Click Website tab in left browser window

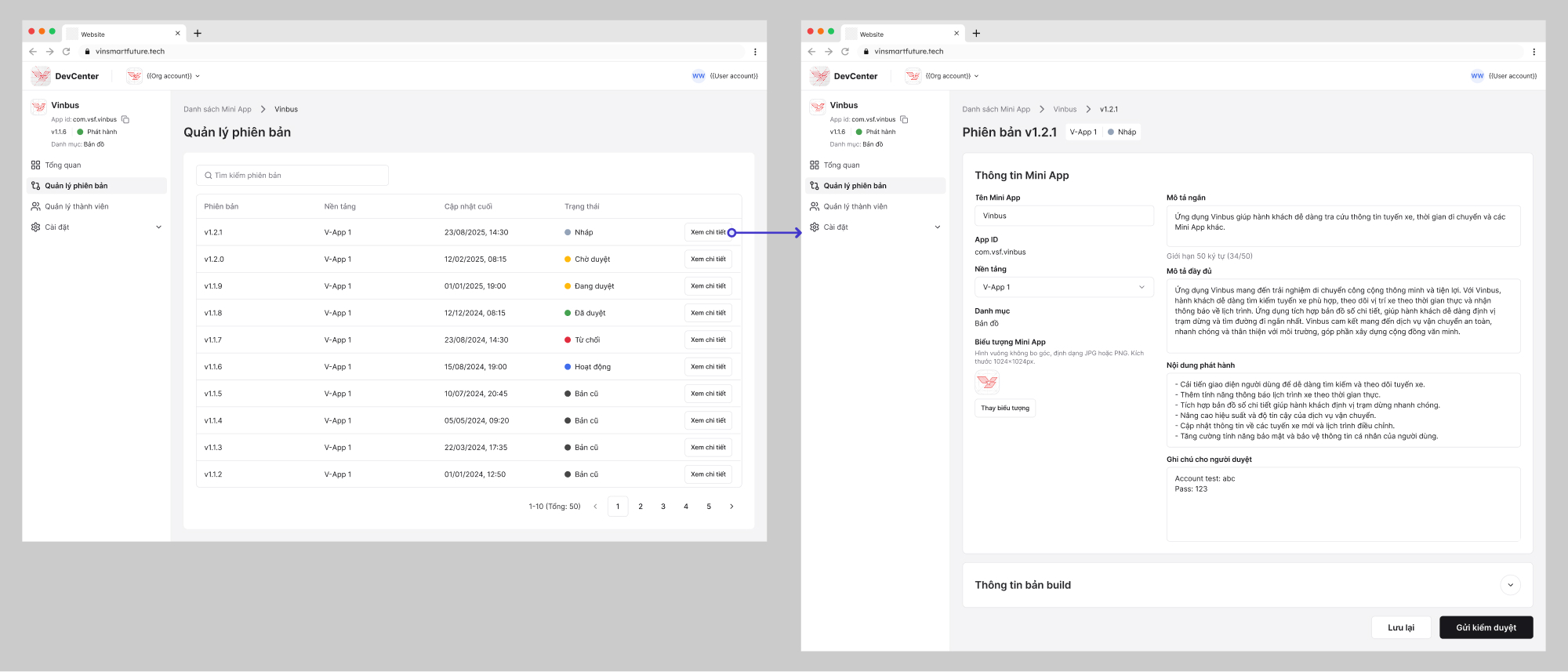click(x=123, y=34)
